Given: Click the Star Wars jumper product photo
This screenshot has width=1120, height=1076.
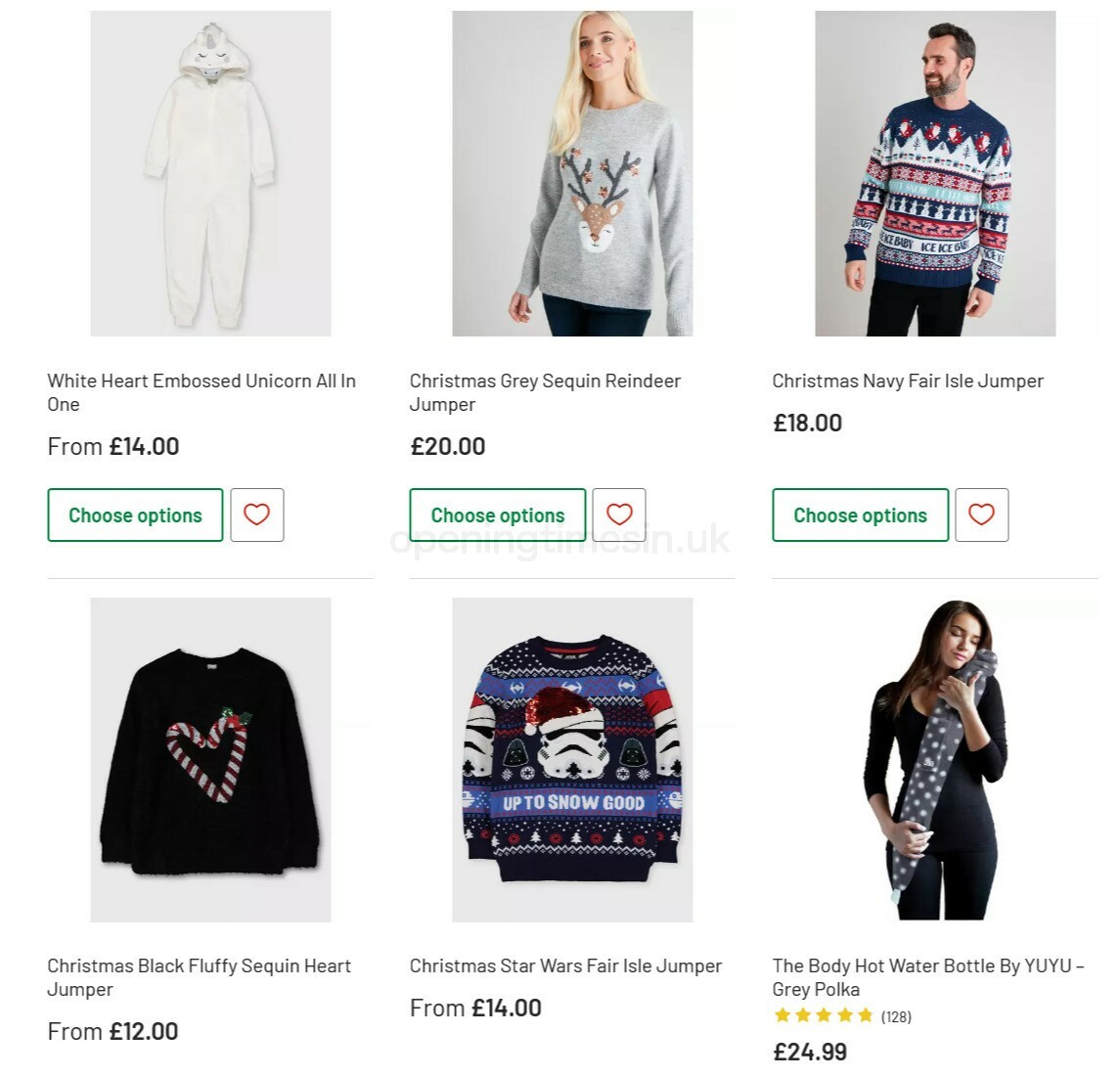Looking at the screenshot, I should pos(572,761).
